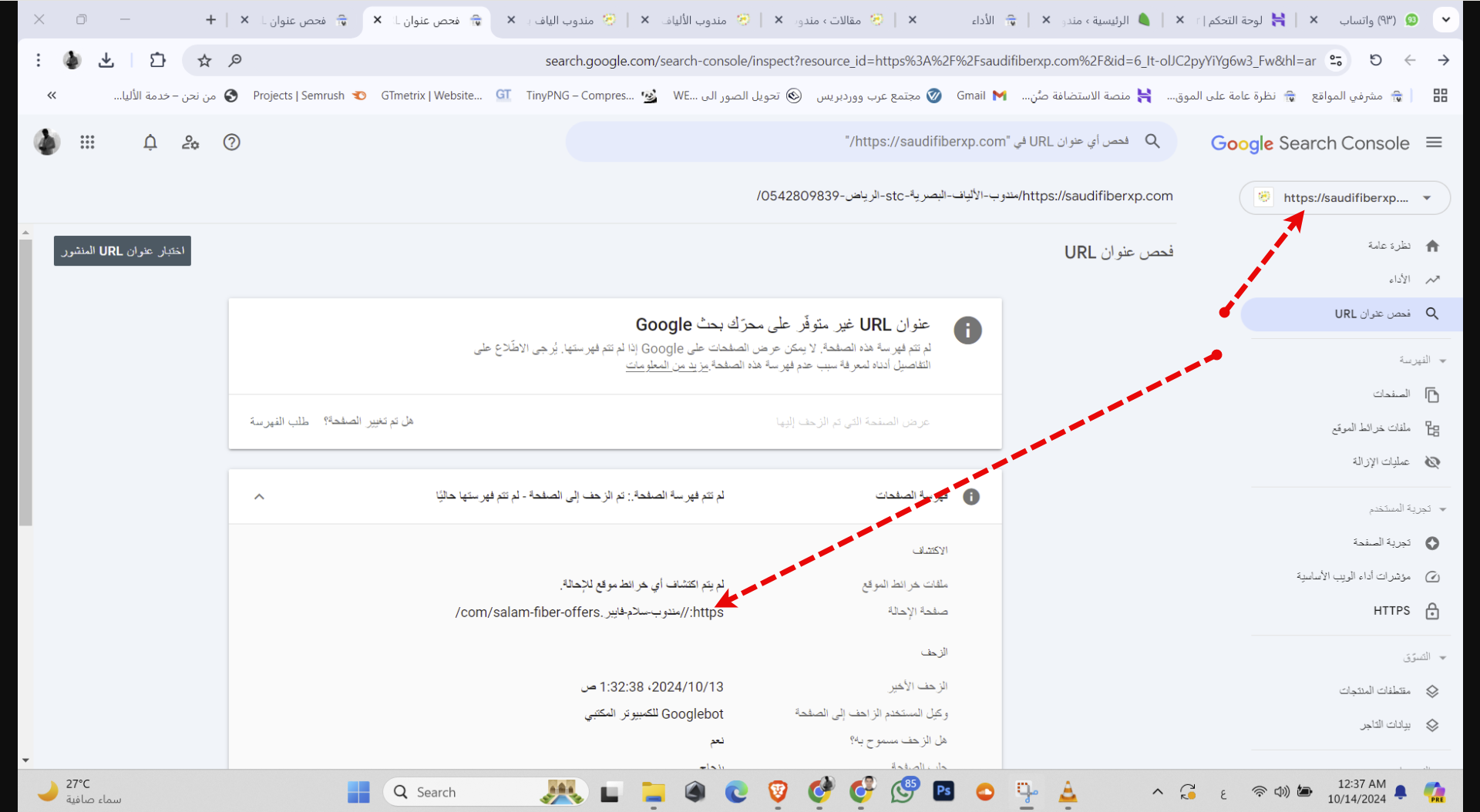This screenshot has height=812, width=1480.
Task: Reload the page in Chrome
Action: pyautogui.click(x=1375, y=60)
